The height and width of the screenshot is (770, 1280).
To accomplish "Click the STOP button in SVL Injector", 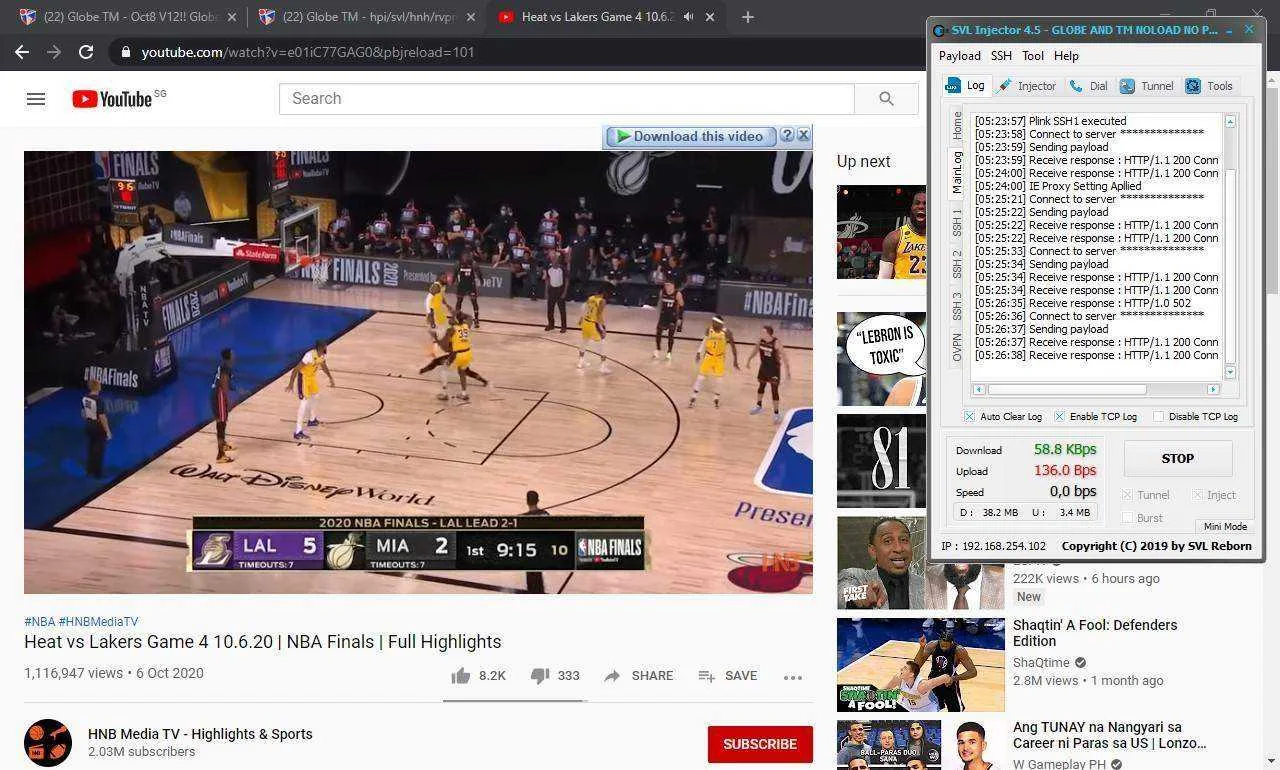I will [1177, 458].
